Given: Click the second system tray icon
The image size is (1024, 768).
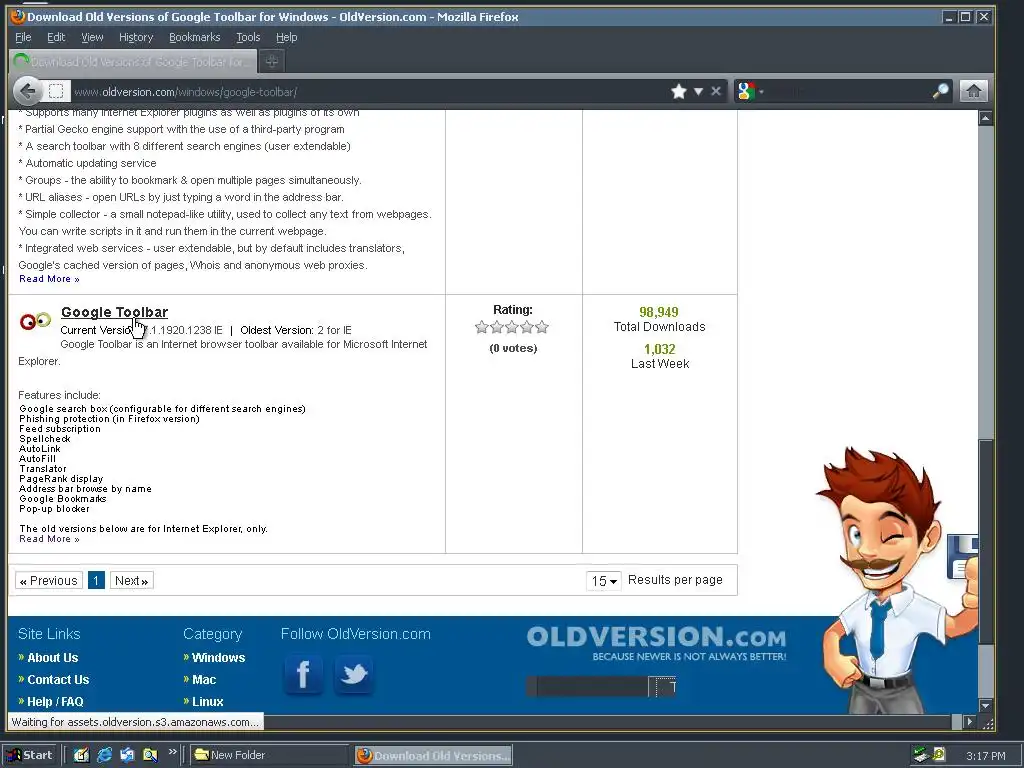Looking at the screenshot, I should tap(939, 754).
